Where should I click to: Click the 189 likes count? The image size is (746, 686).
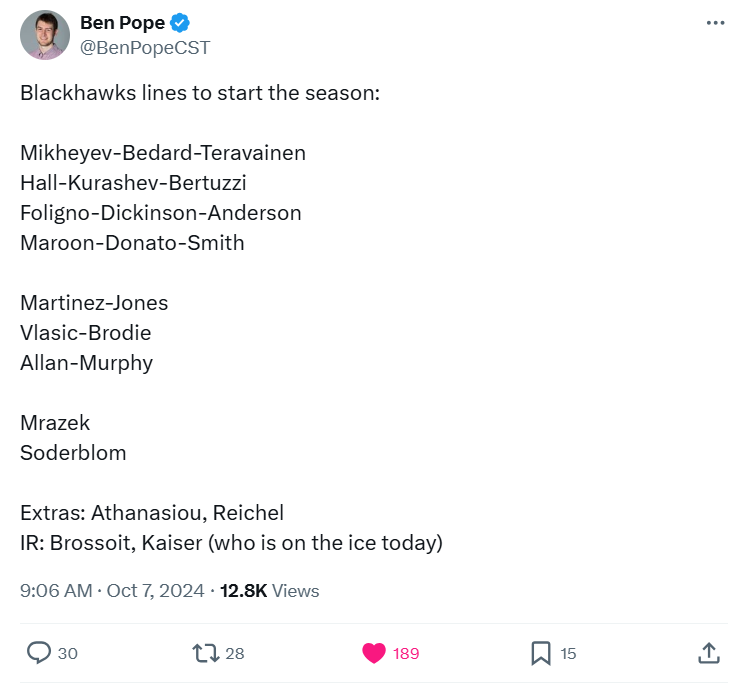click(x=406, y=654)
